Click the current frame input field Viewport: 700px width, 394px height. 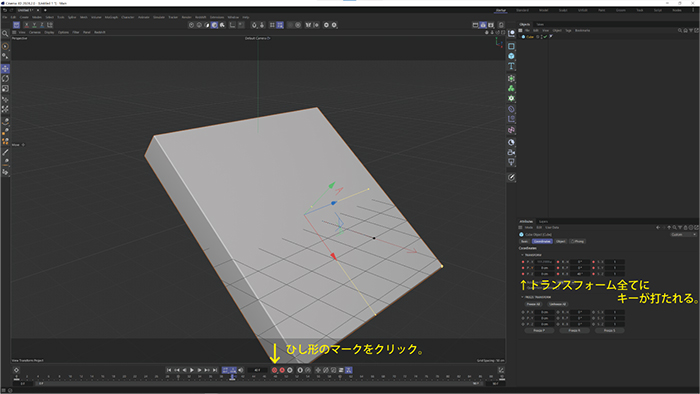(x=258, y=370)
